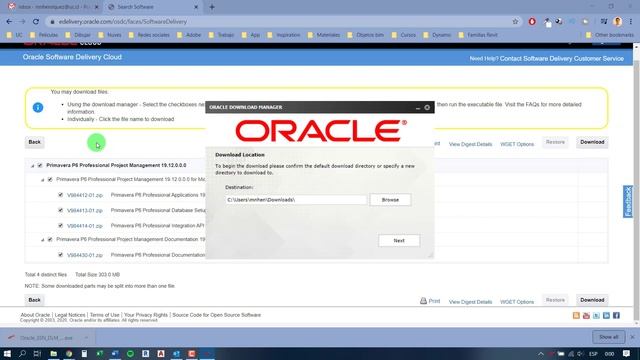Open the Chrome profile avatar
640x360 pixels.
tap(618, 22)
